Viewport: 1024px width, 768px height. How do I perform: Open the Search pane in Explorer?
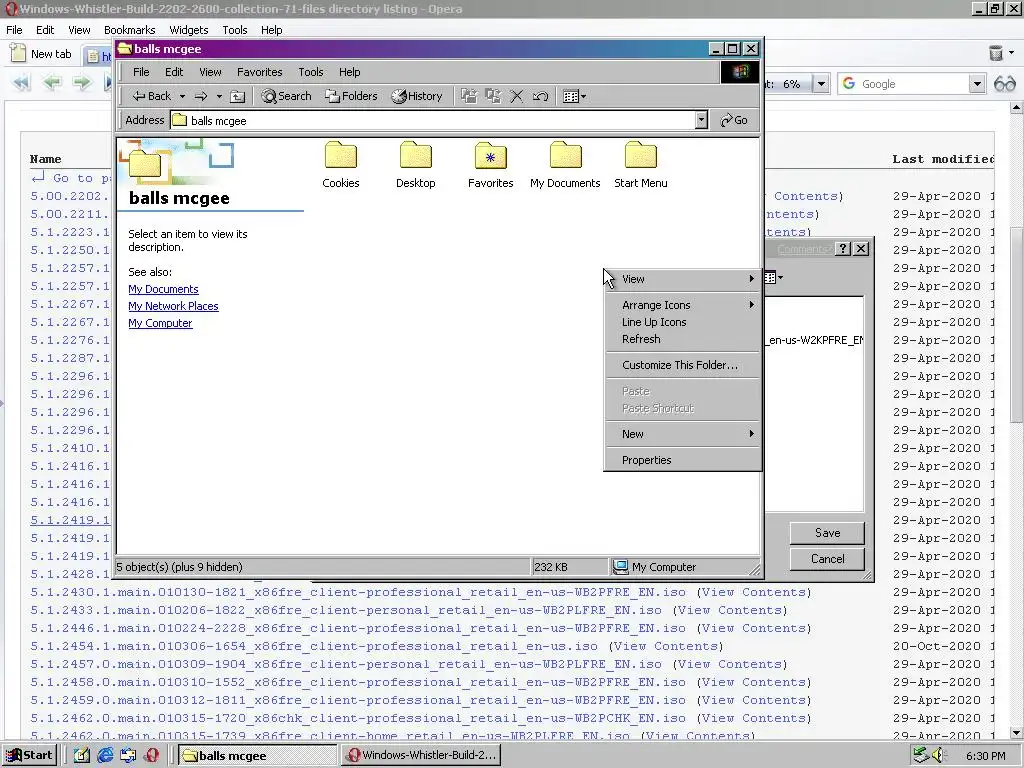pos(286,96)
